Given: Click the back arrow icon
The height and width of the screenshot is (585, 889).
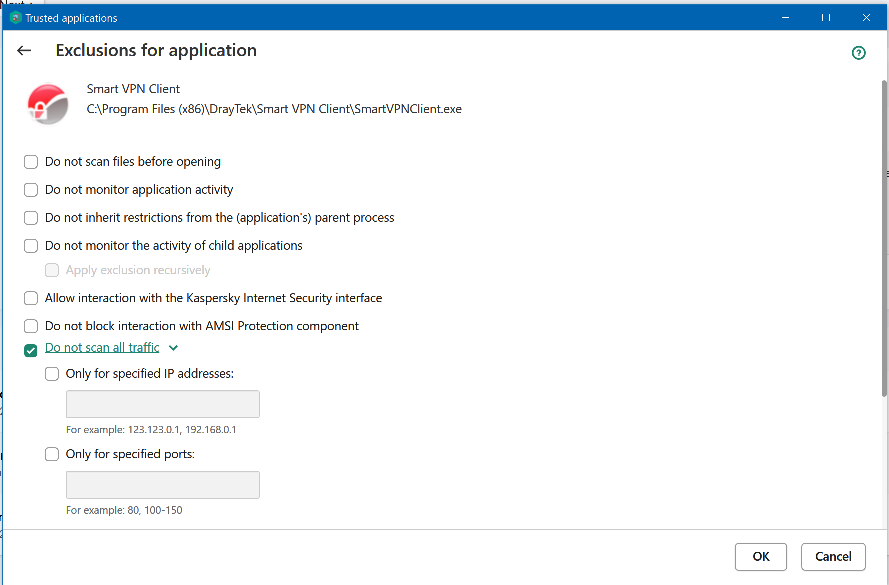Looking at the screenshot, I should point(24,51).
